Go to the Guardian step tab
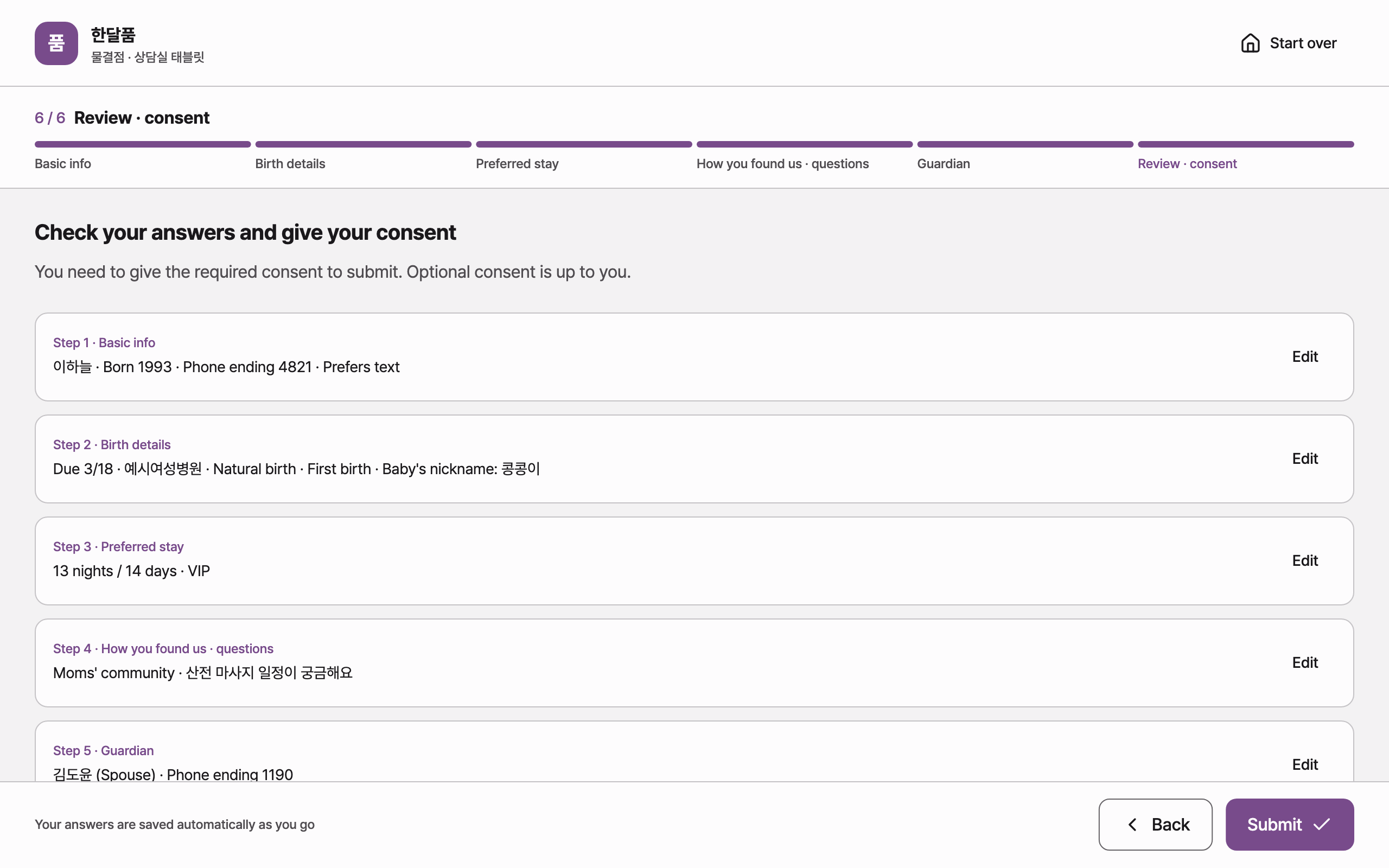 click(943, 164)
